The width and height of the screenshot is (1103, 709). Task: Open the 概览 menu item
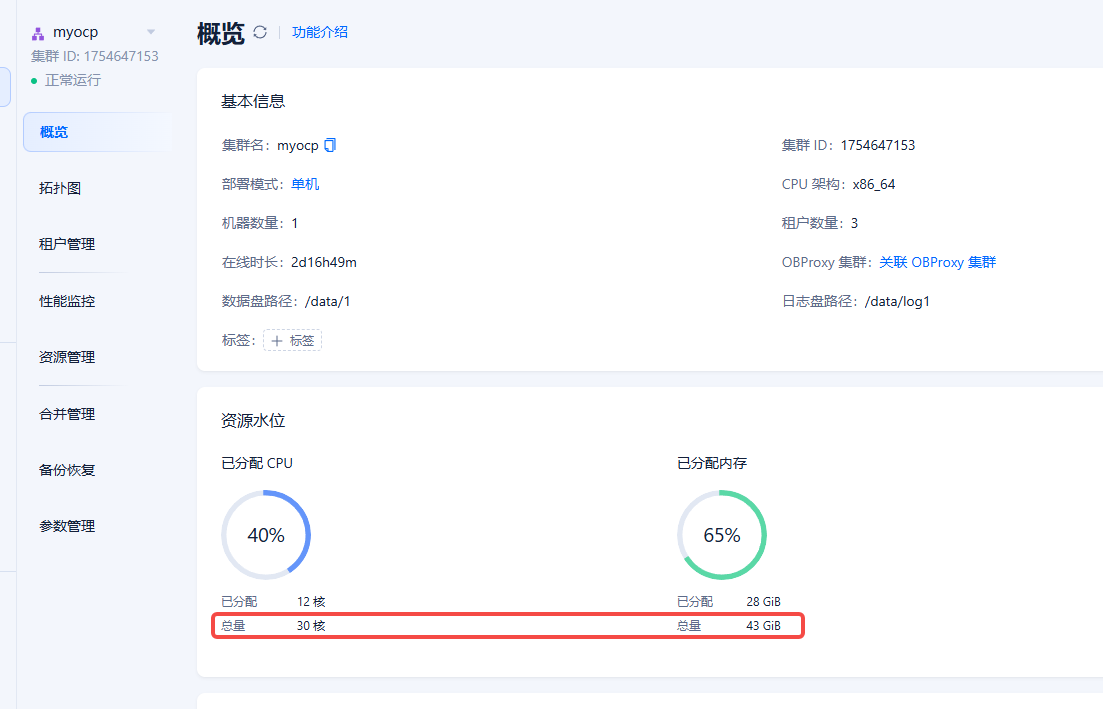(x=98, y=132)
